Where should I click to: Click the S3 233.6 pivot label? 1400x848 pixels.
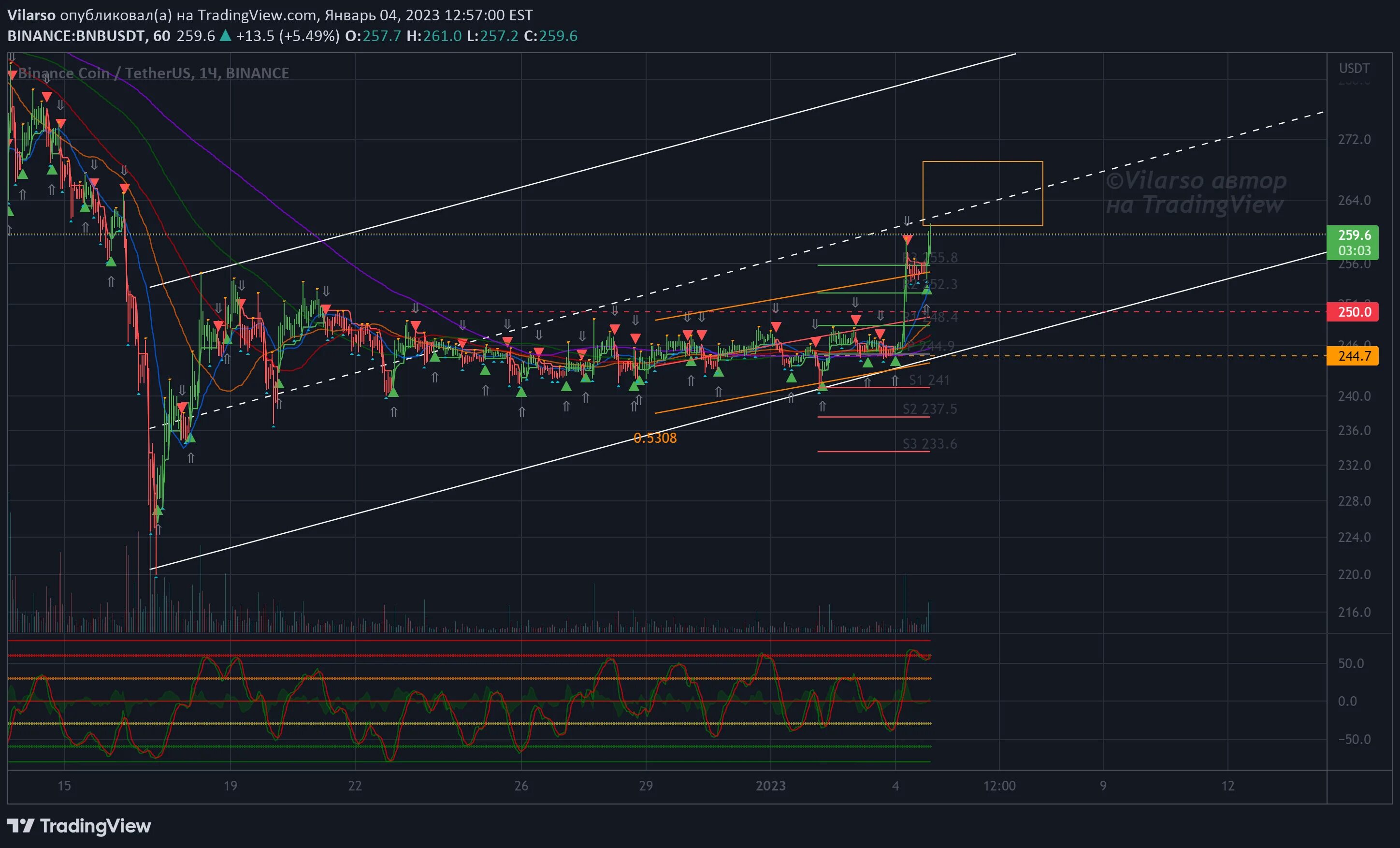click(929, 443)
